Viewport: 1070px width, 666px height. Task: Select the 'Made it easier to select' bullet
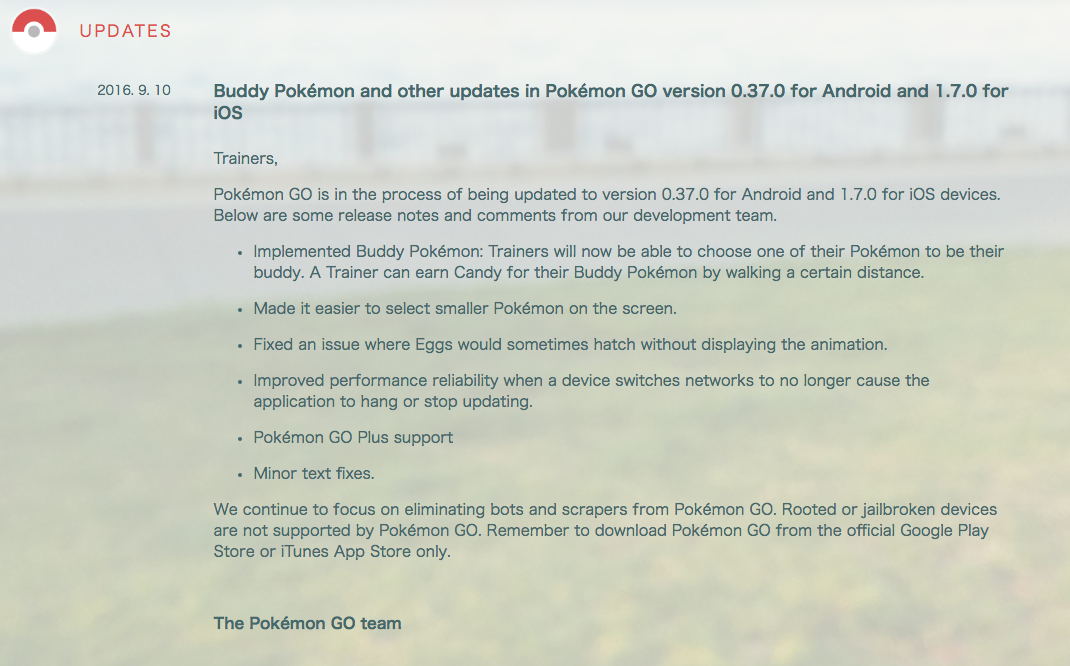coord(465,308)
